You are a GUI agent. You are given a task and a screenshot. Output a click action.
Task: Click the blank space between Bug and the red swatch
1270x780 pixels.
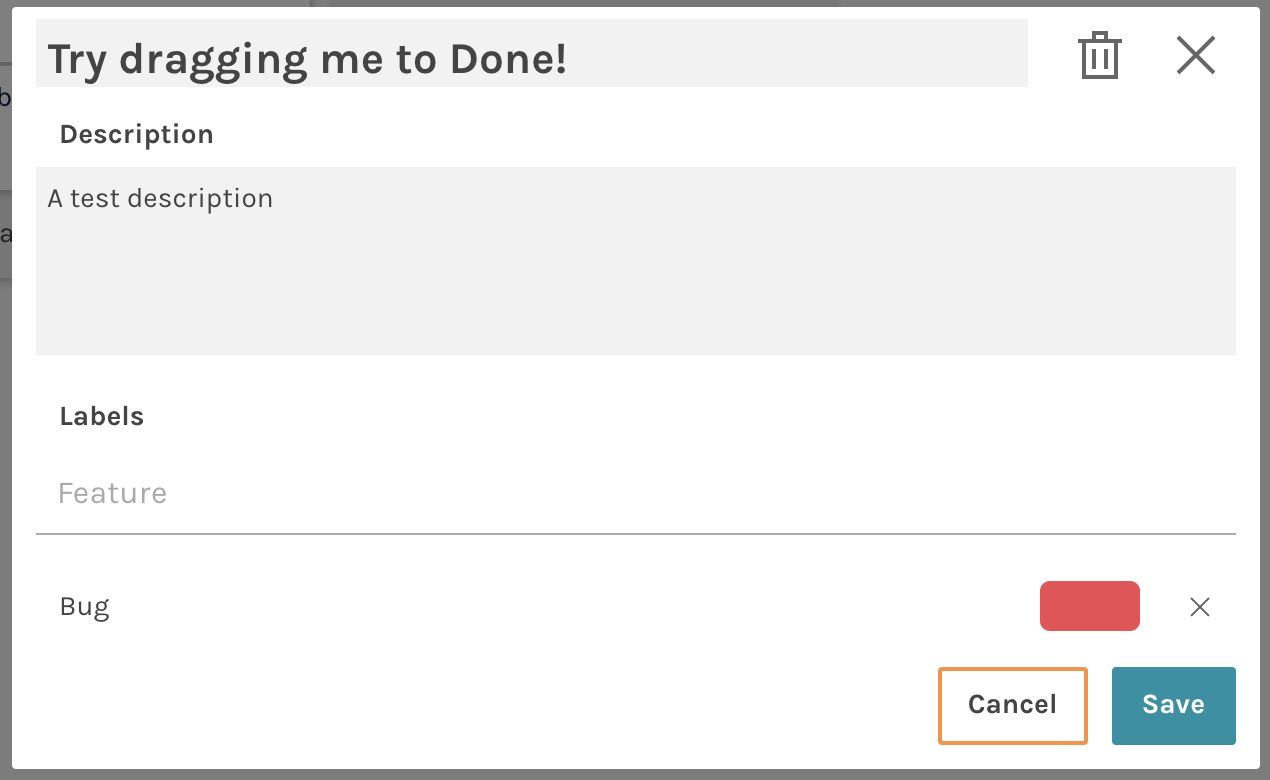tap(570, 607)
